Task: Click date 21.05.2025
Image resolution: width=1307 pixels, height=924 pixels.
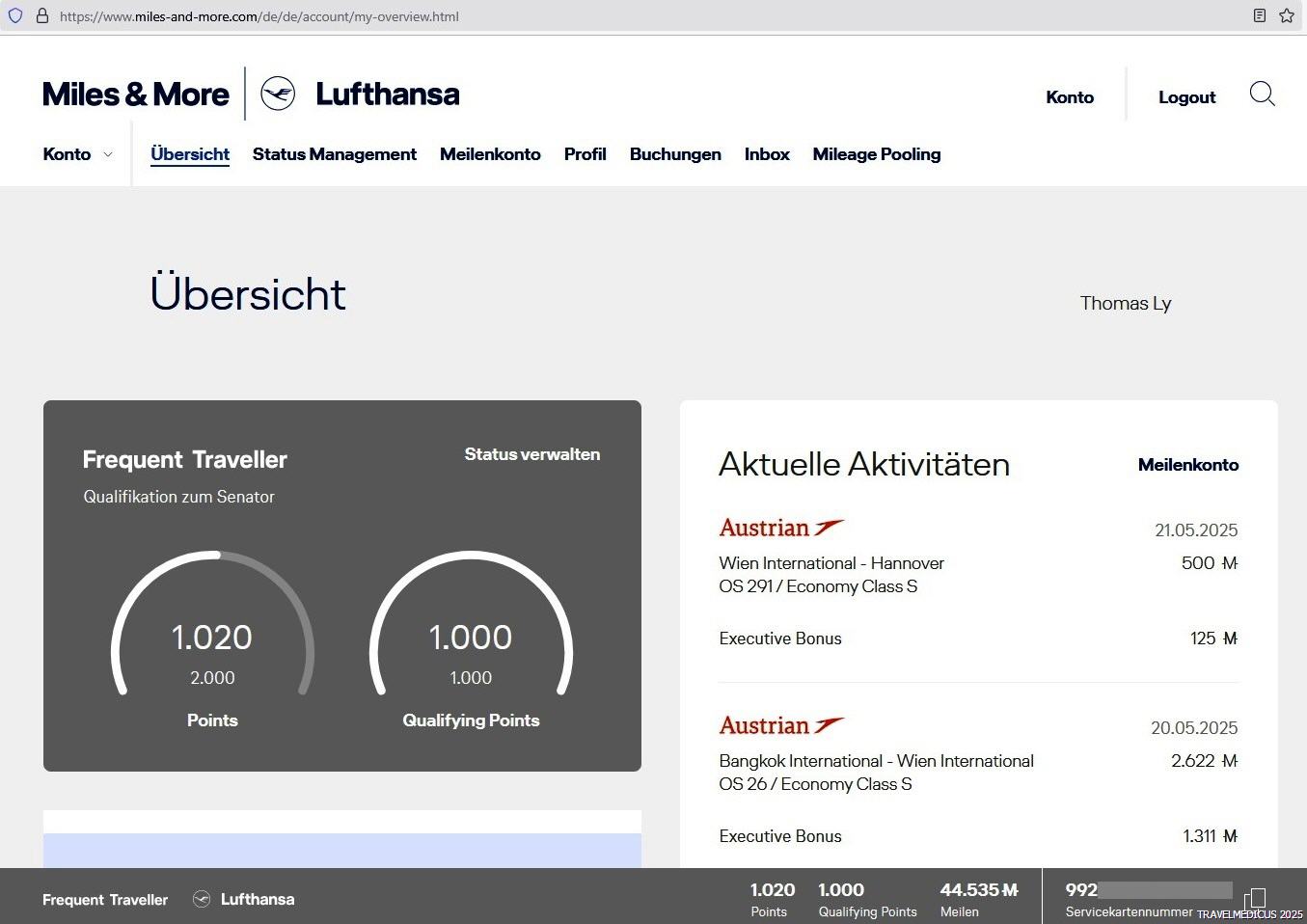Action: coord(1196,530)
